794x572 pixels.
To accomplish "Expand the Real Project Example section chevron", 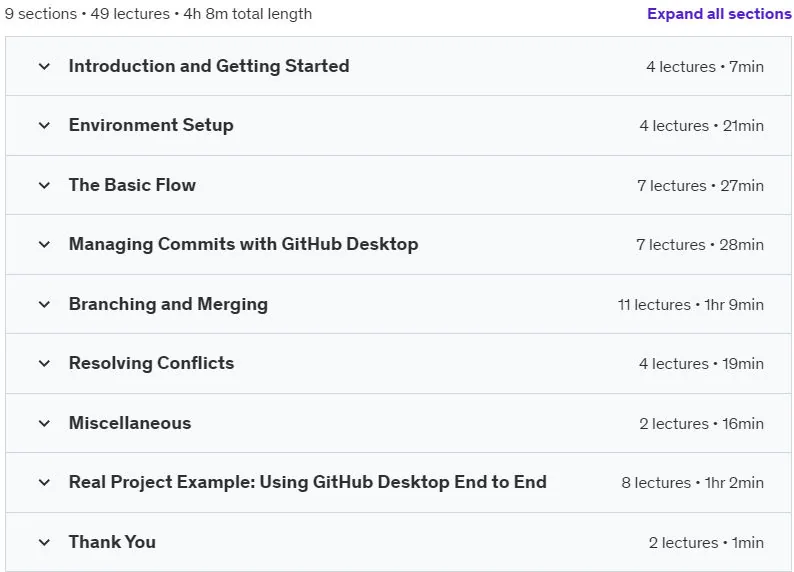I will point(45,482).
